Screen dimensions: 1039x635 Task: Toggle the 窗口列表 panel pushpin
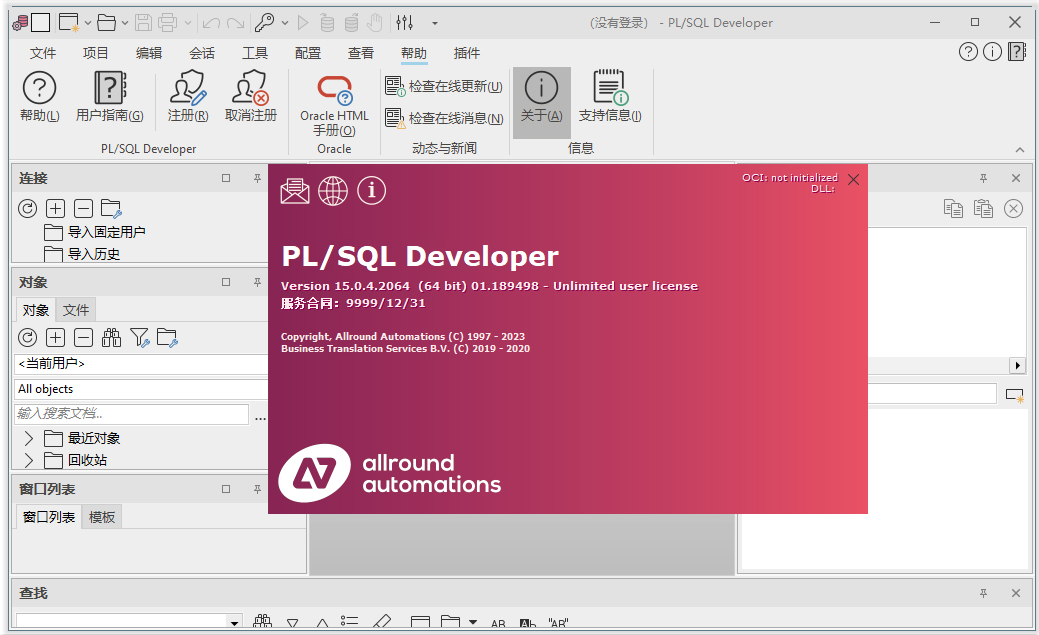pos(256,488)
